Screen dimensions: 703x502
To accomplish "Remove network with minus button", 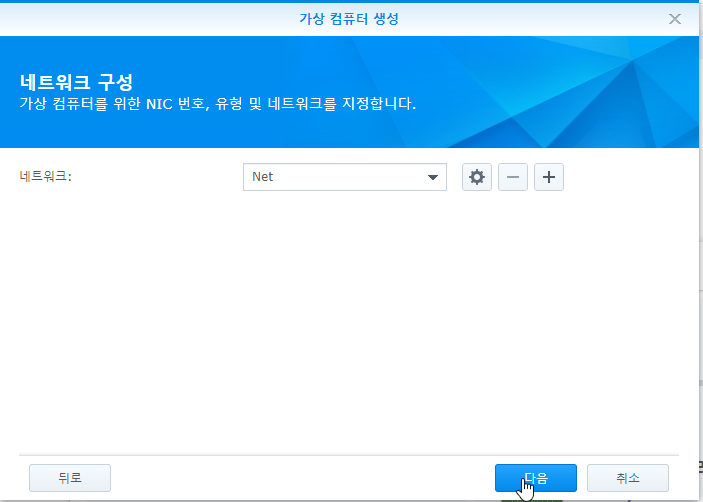I will [x=513, y=177].
